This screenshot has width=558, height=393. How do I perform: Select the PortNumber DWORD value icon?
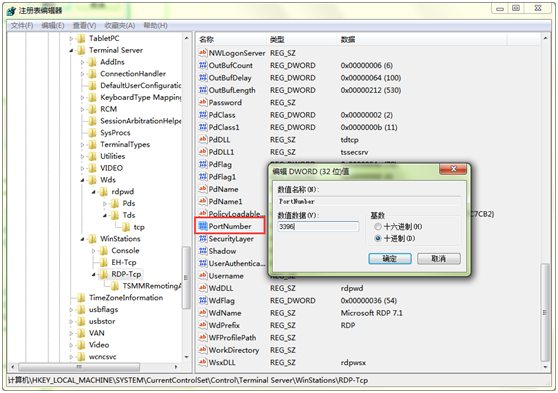pos(203,226)
